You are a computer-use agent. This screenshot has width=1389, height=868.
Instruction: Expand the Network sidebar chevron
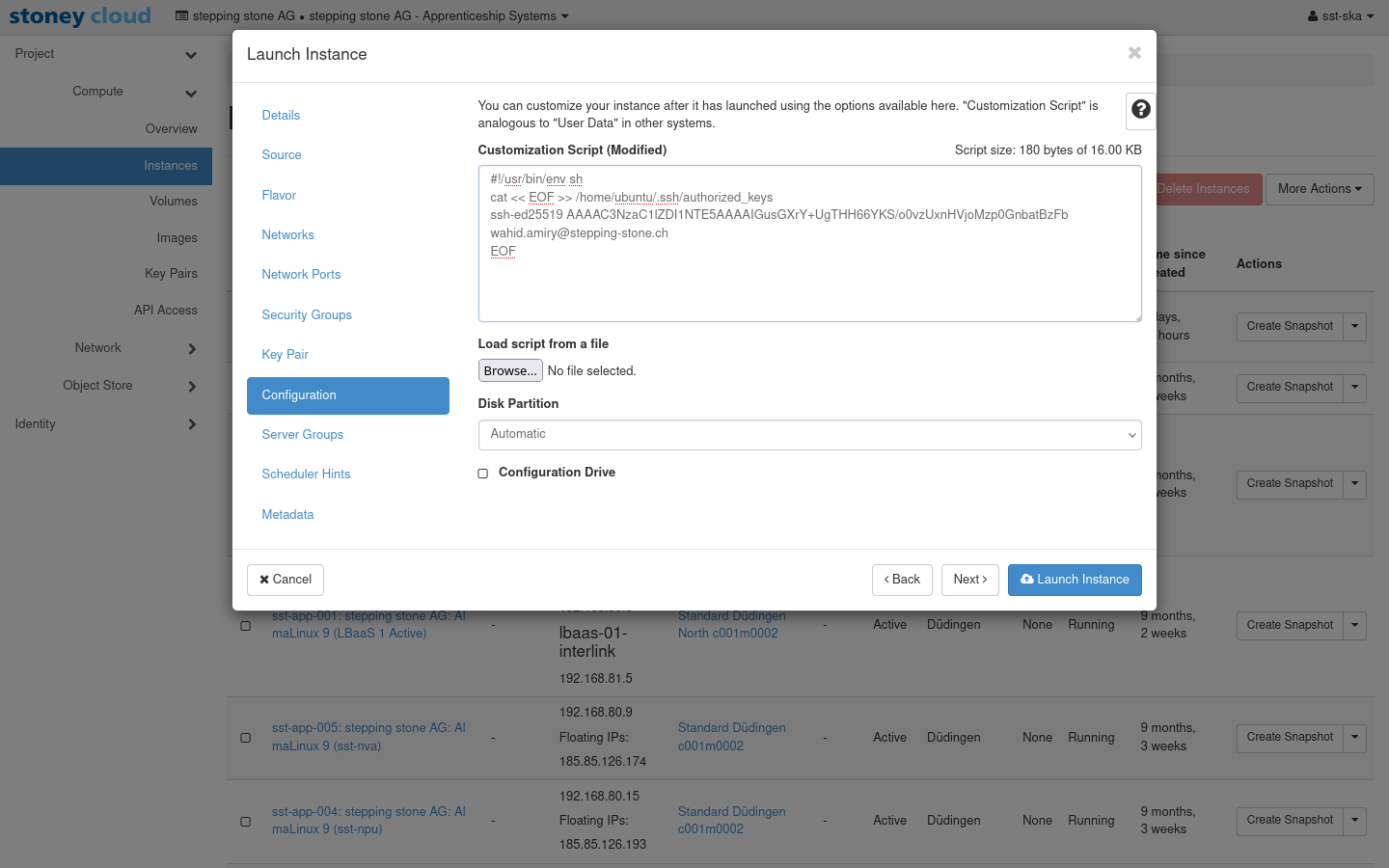(x=192, y=348)
